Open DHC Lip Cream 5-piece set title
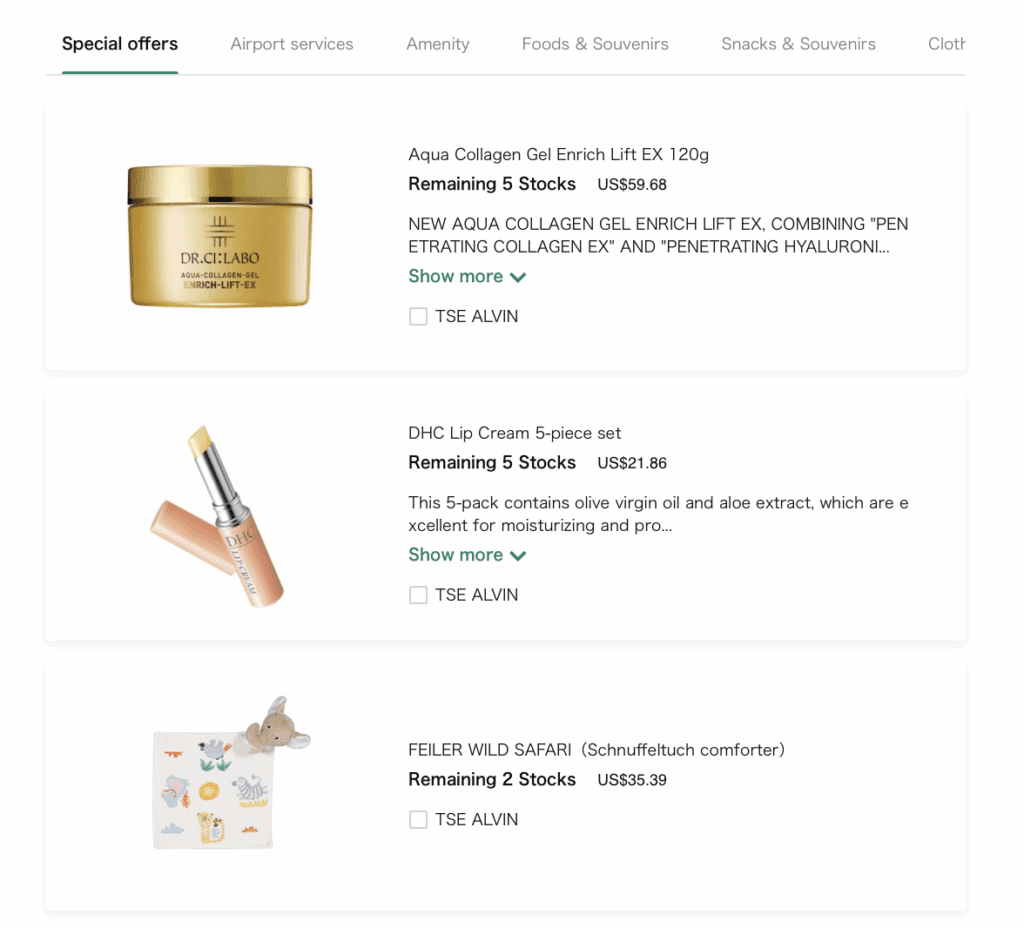 point(515,434)
